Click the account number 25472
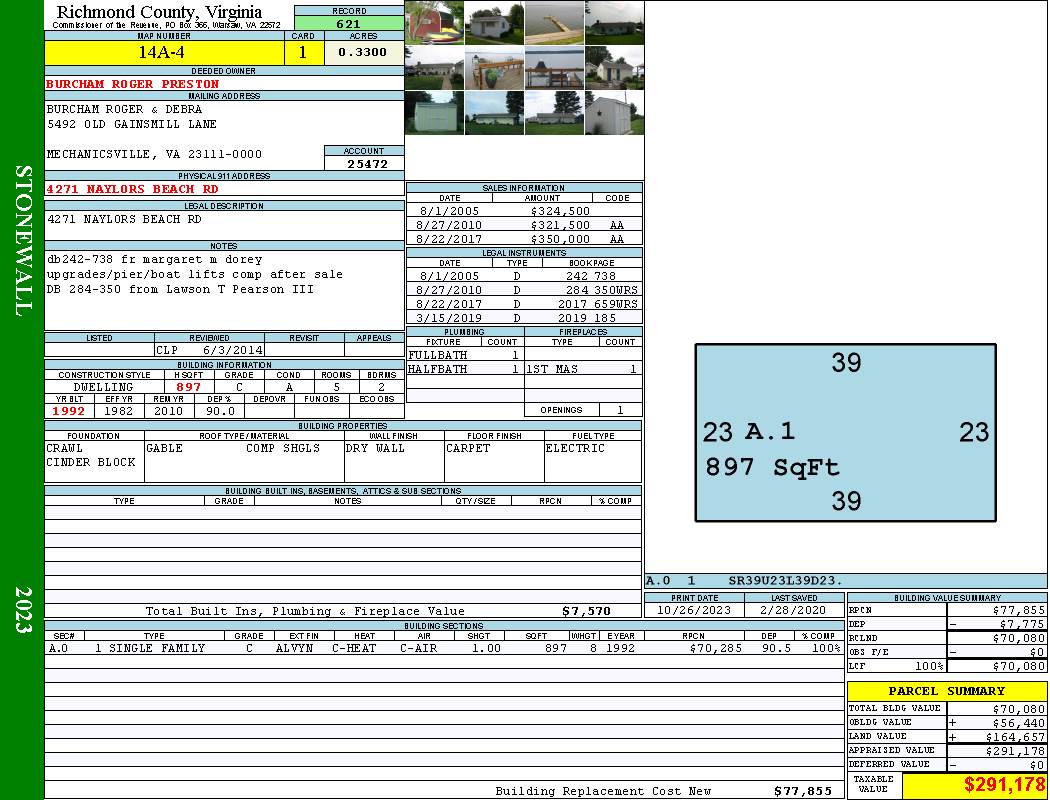The width and height of the screenshot is (1050, 800). pos(365,164)
